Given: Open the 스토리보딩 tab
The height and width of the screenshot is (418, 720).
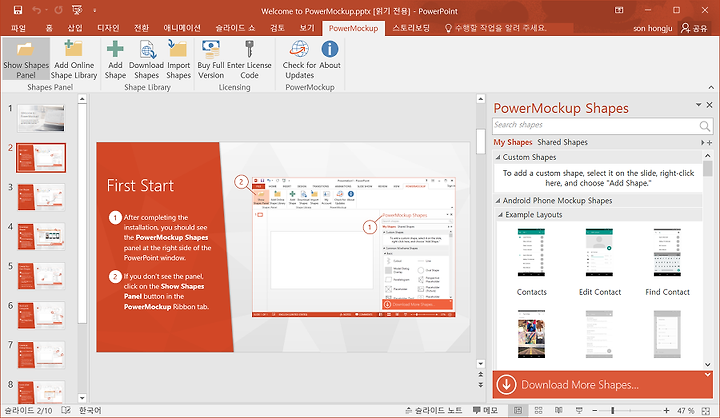Looking at the screenshot, I should coord(411,28).
